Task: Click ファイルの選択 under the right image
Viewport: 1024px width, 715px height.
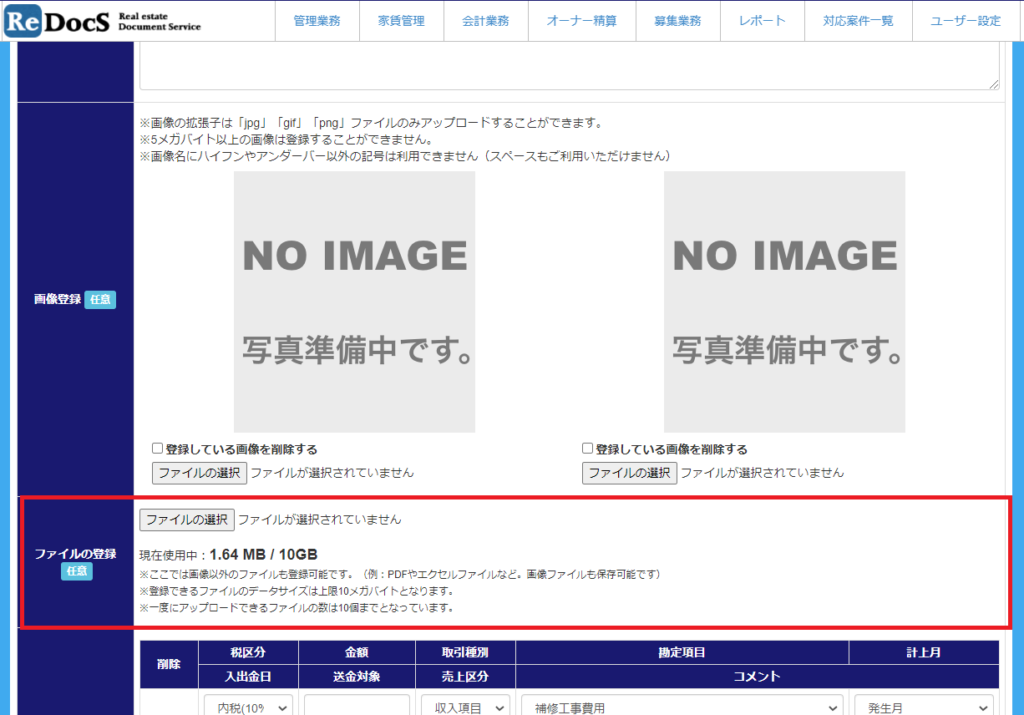Action: click(629, 472)
